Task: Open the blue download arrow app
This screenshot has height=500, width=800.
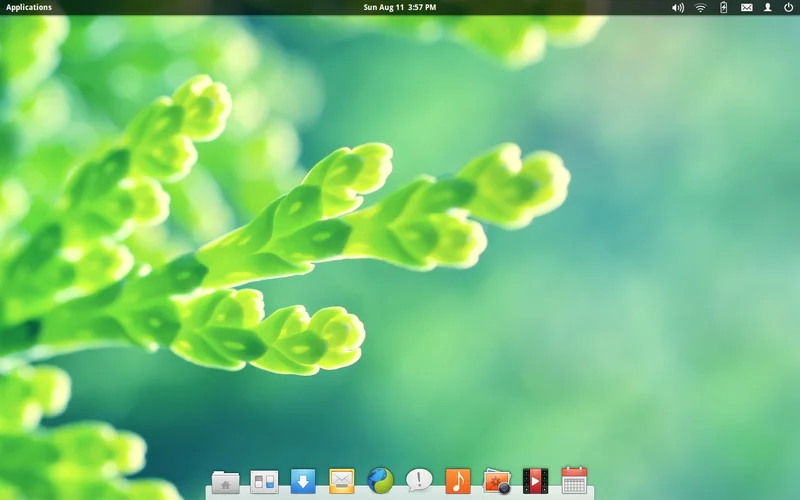Action: [x=303, y=481]
